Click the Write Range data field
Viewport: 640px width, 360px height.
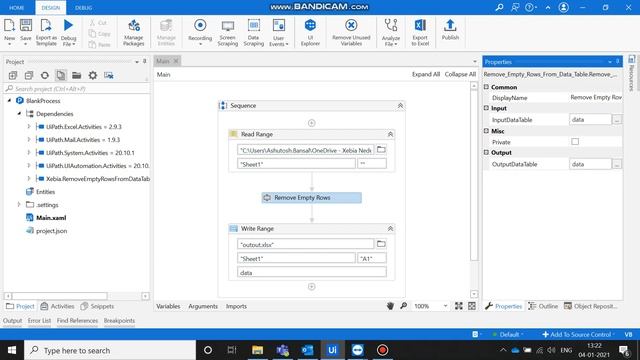point(311,272)
